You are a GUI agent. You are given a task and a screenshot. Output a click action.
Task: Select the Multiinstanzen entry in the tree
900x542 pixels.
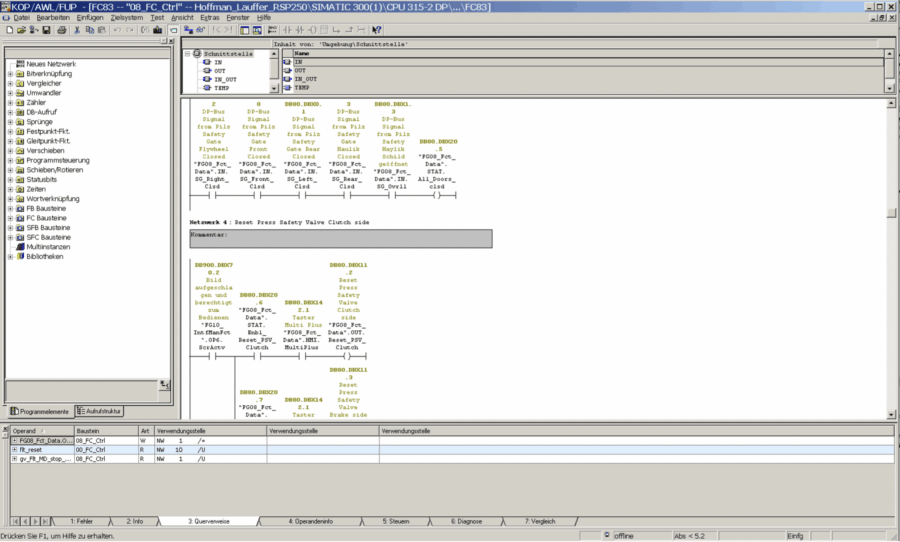pyautogui.click(x=47, y=246)
